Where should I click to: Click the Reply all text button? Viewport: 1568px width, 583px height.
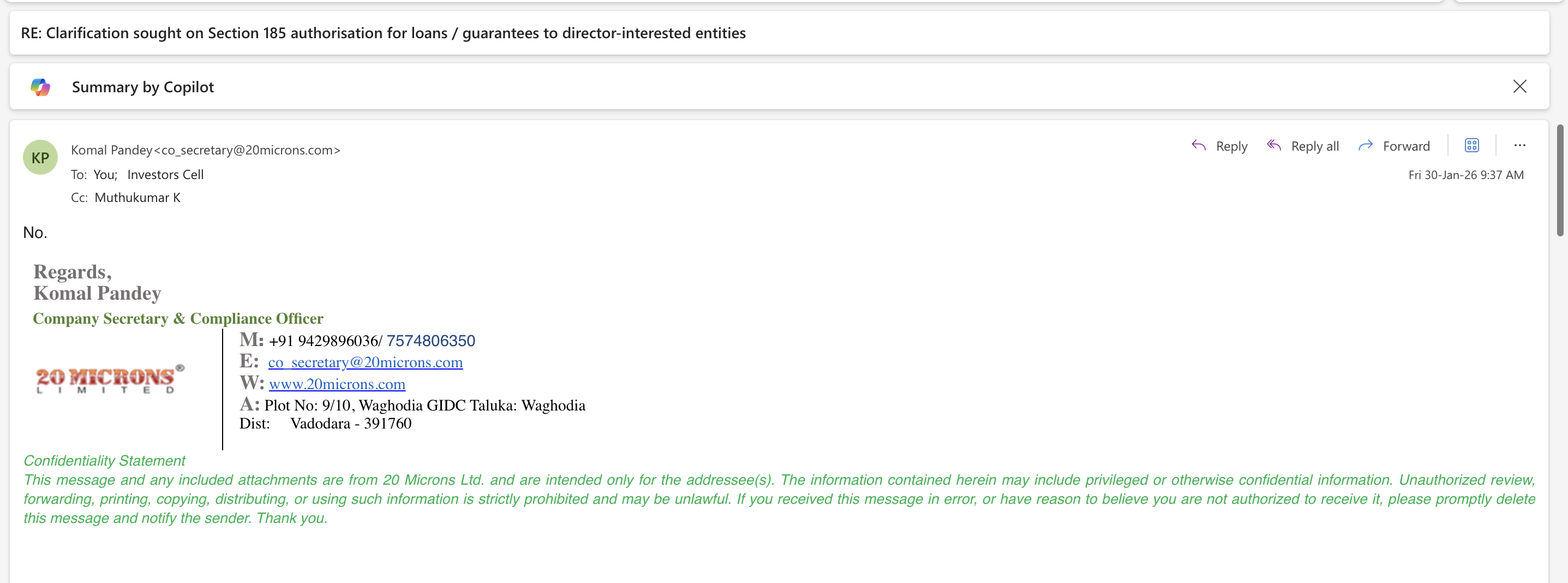click(x=1315, y=146)
